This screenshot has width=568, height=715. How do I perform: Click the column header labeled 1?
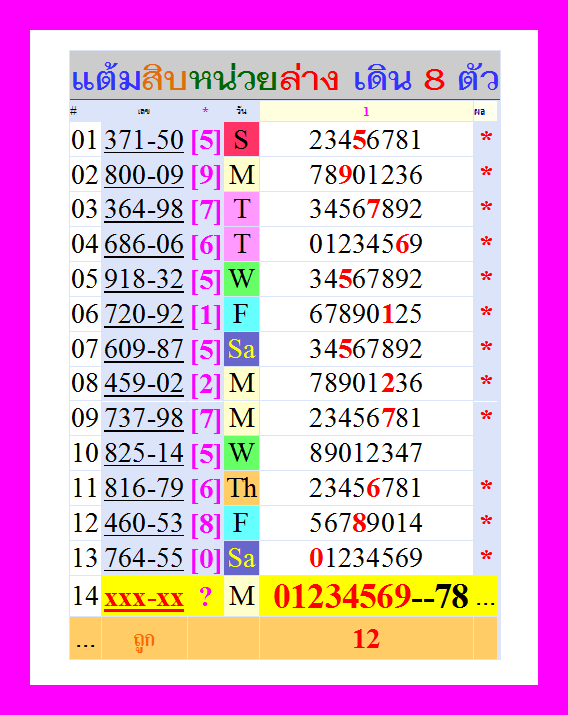click(366, 111)
